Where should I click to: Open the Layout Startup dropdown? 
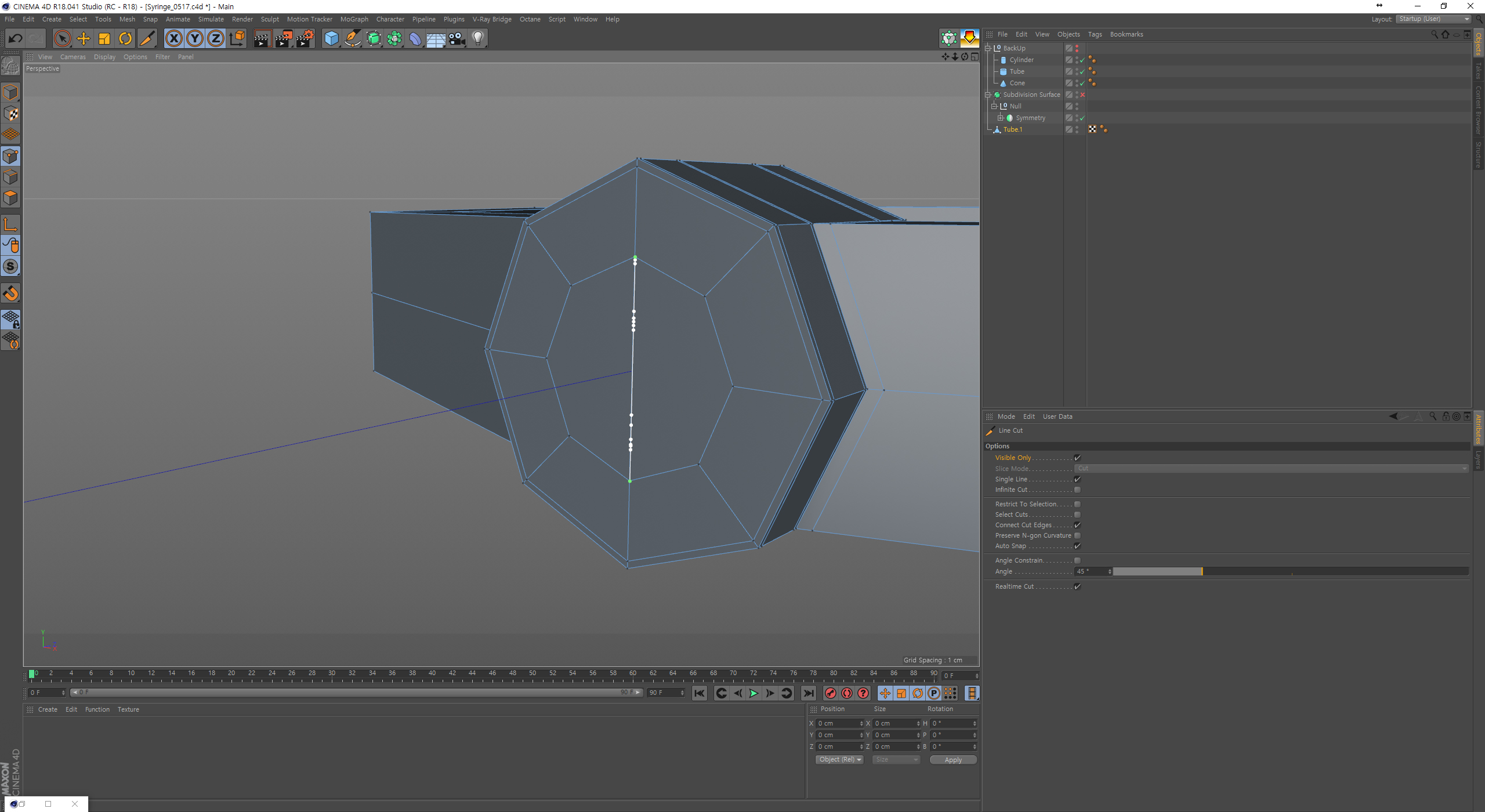(x=1433, y=19)
